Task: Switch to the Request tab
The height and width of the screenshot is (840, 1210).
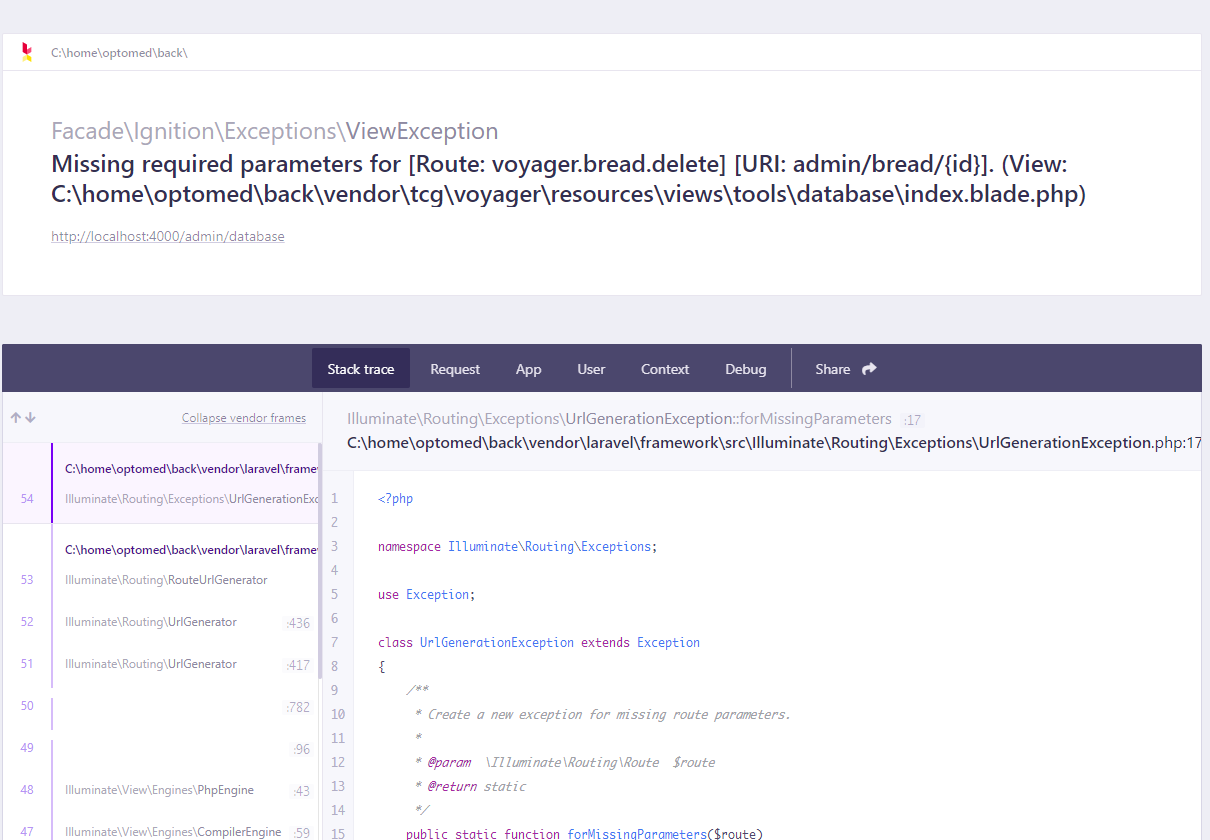Action: click(x=455, y=368)
